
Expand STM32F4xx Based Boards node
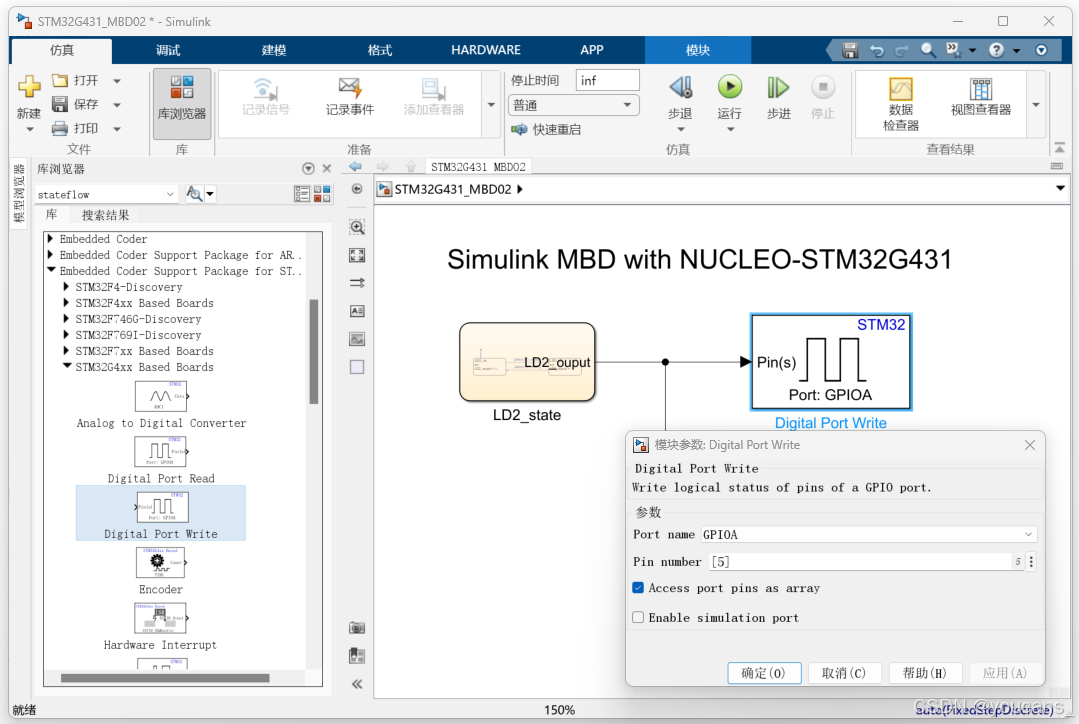66,303
